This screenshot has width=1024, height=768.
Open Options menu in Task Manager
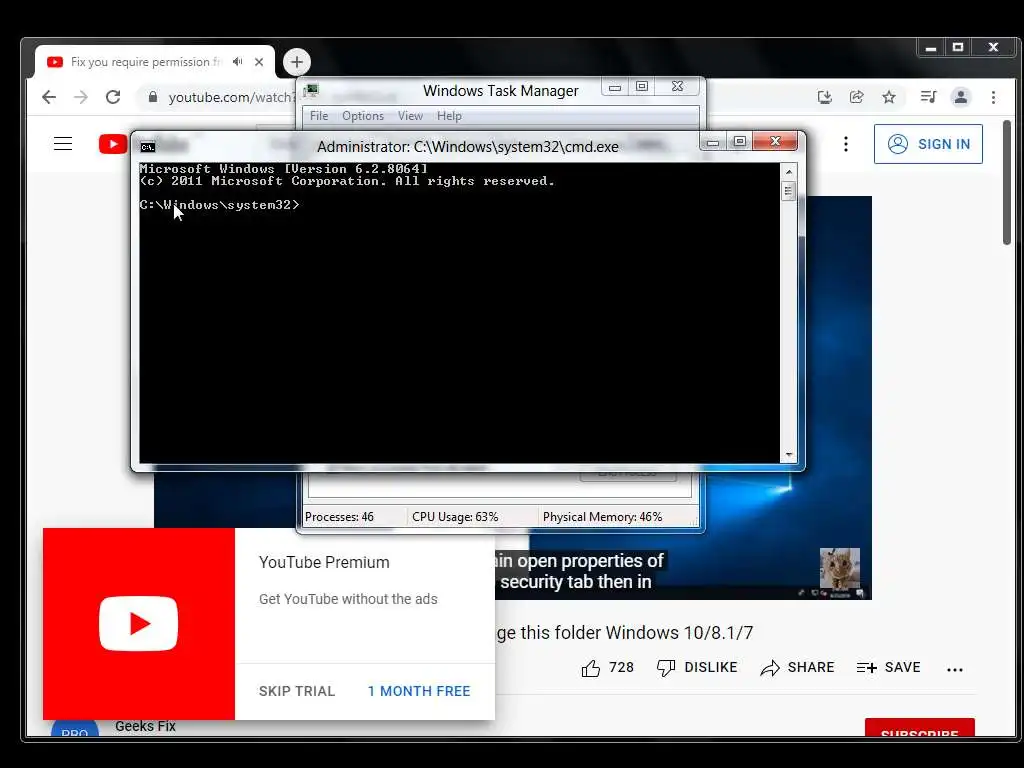coord(362,116)
